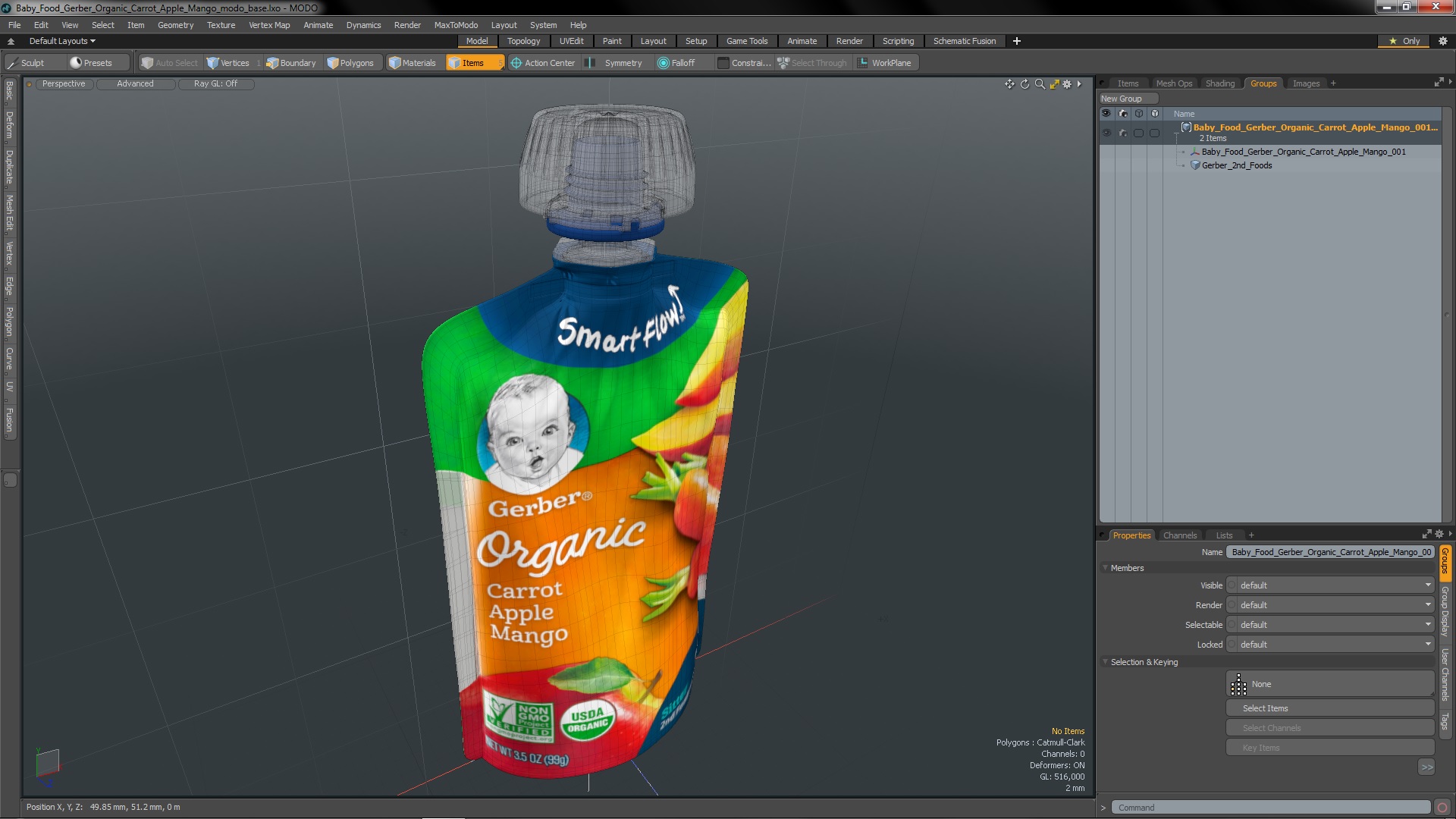Switch to the Topology layout tab
The height and width of the screenshot is (819, 1456).
coord(523,41)
